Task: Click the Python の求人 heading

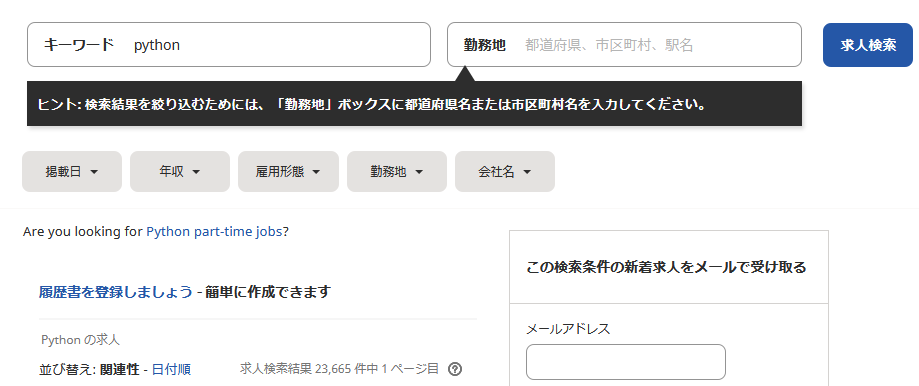Action: pos(81,340)
